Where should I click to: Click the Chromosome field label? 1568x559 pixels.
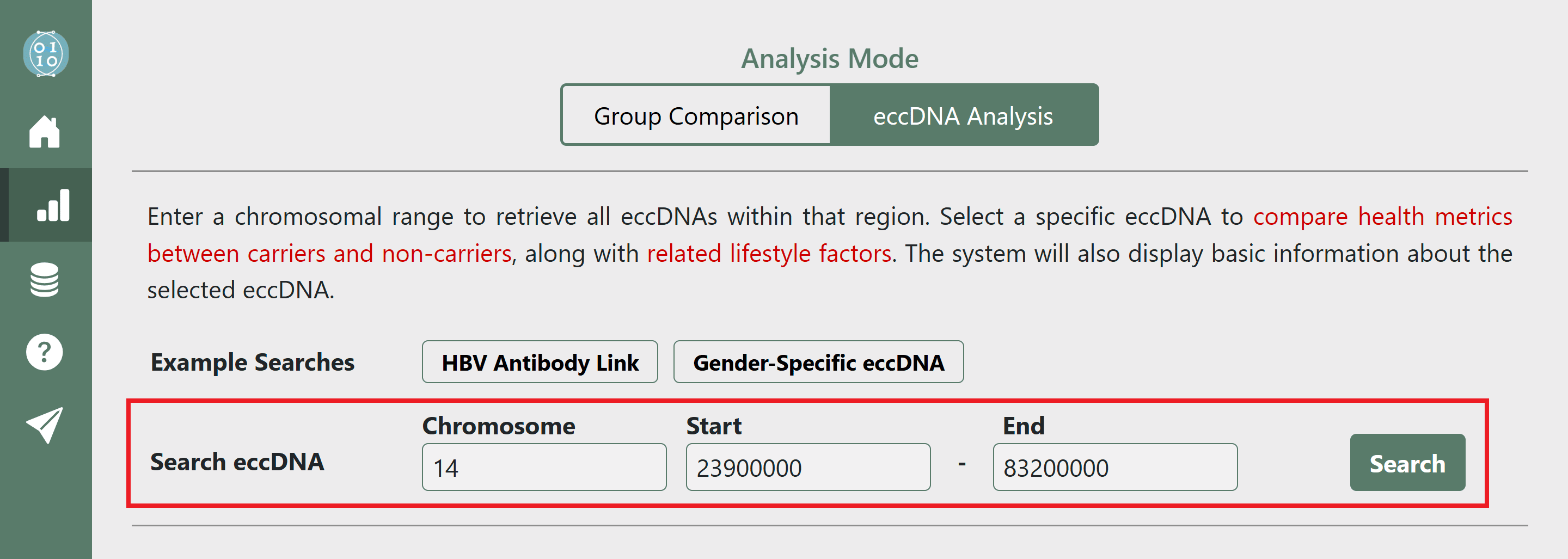click(499, 426)
